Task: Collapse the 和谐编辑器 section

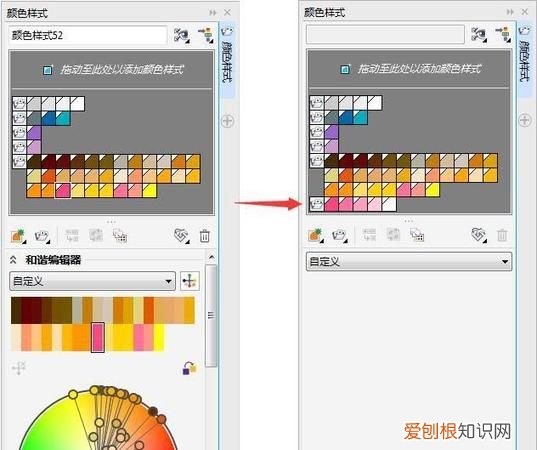Action: (13, 260)
